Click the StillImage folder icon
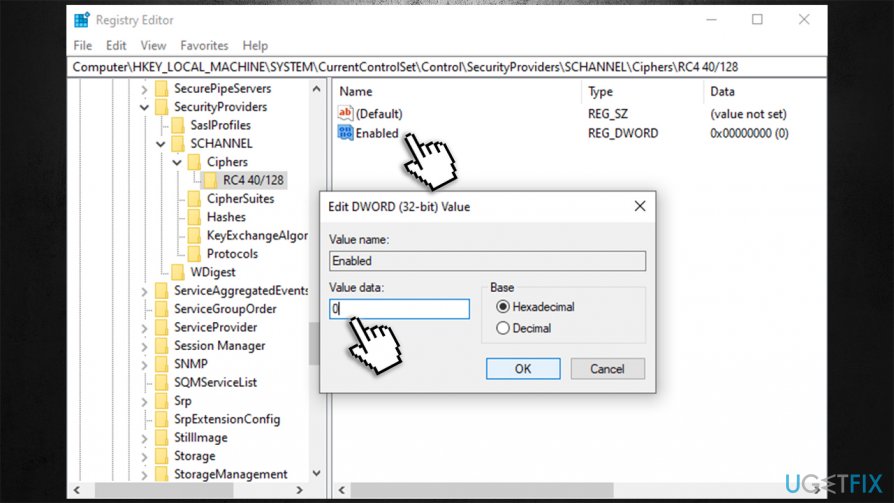 click(x=162, y=437)
